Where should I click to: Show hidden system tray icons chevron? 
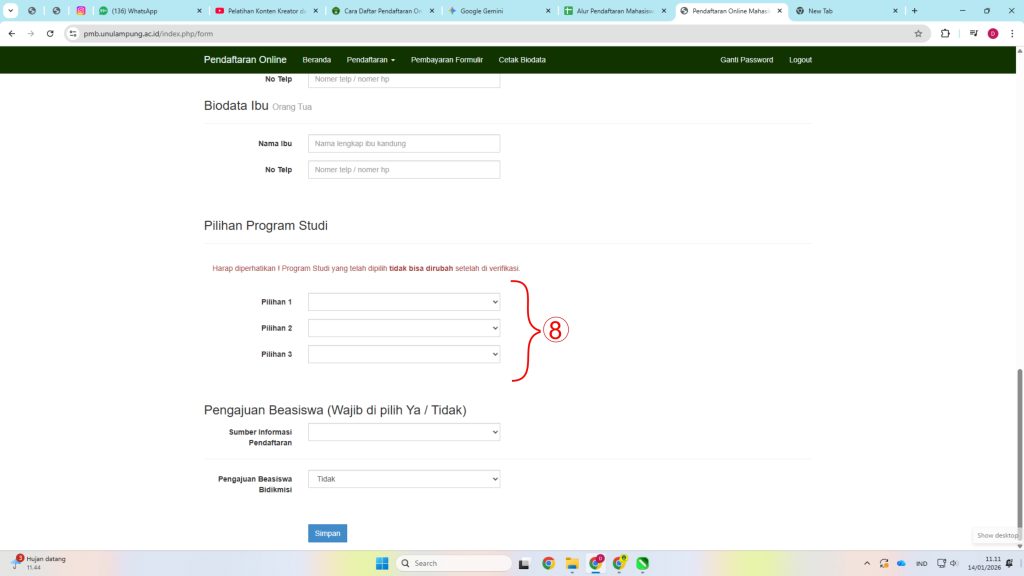click(867, 563)
